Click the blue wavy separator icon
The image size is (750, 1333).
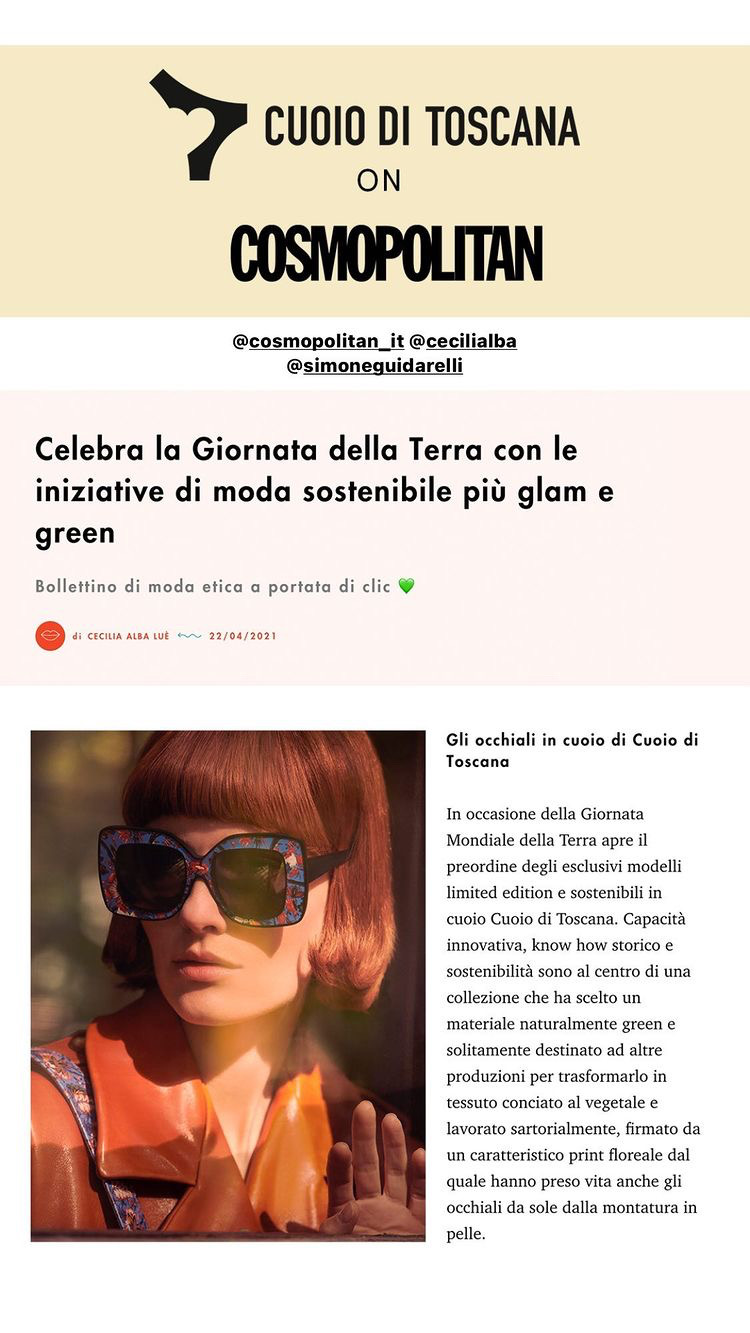coord(189,636)
